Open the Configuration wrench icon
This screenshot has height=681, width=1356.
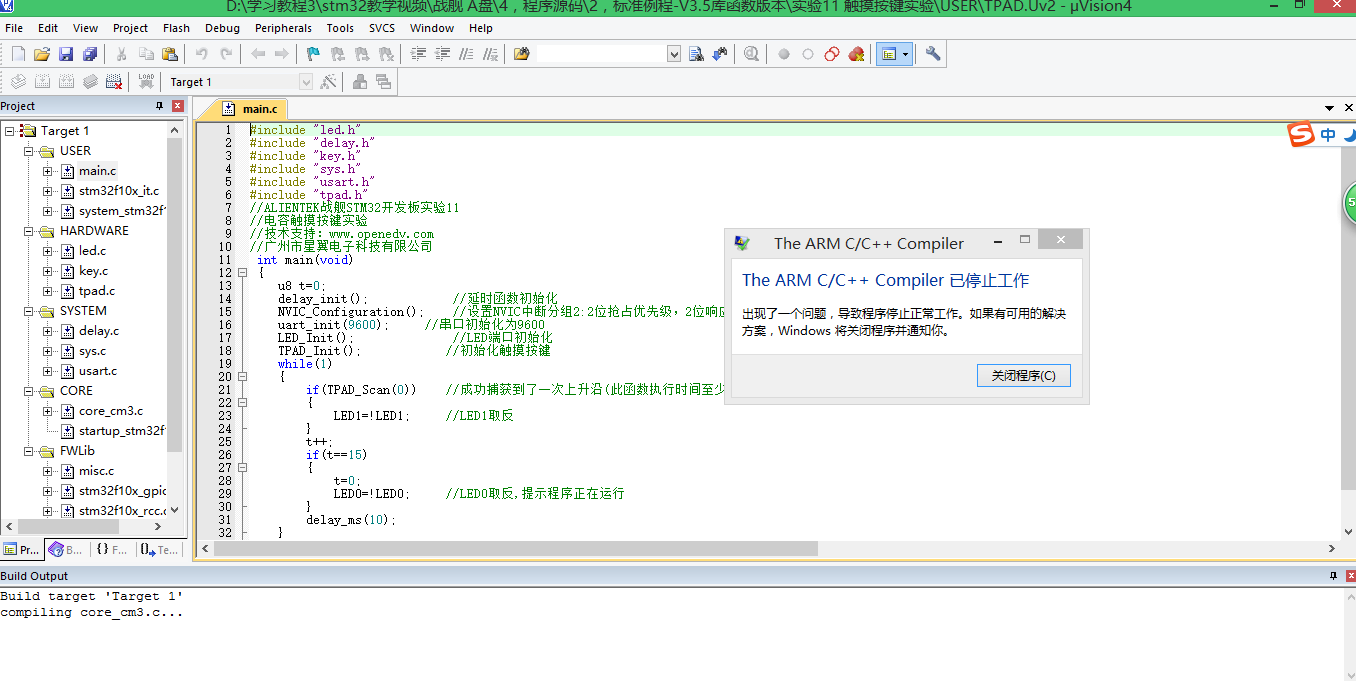(933, 54)
